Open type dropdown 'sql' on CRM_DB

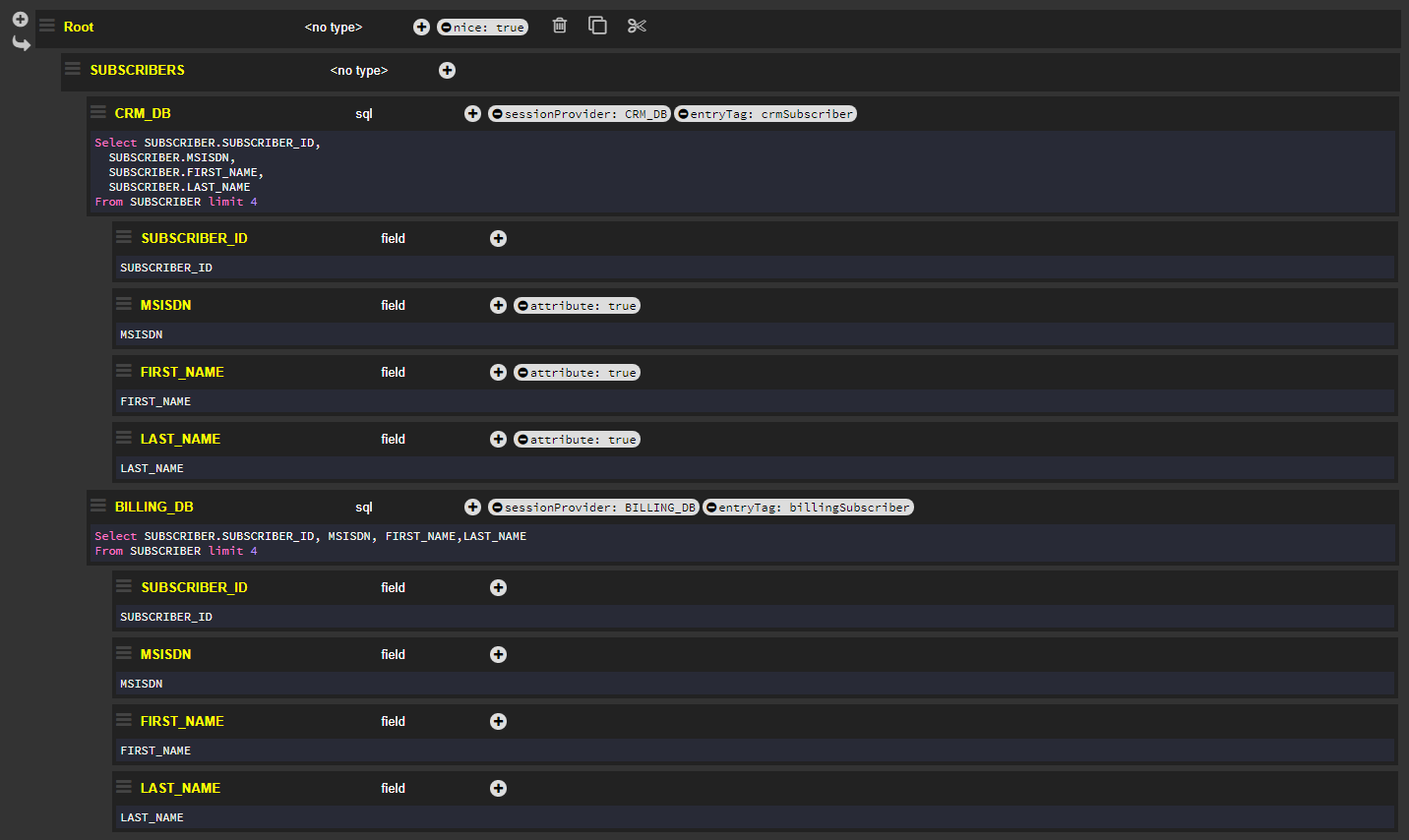[x=364, y=114]
